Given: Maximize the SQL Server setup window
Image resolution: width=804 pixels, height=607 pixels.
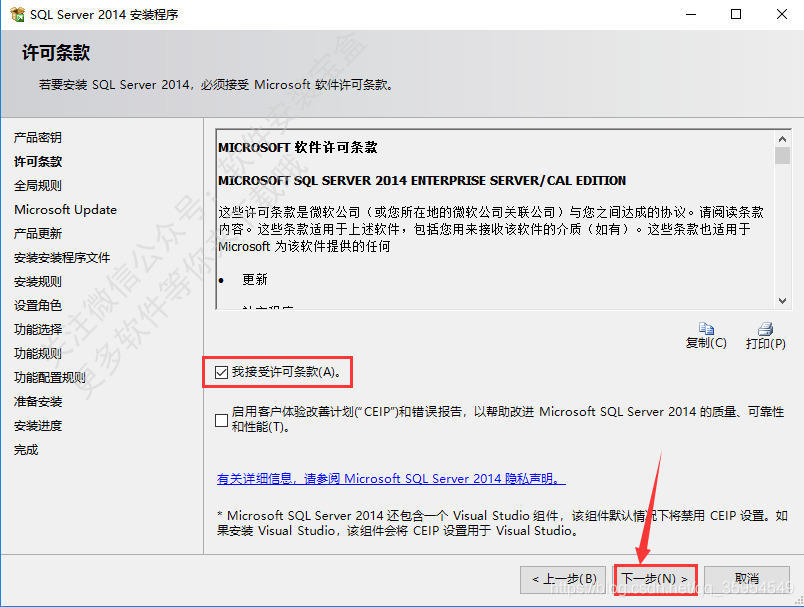Looking at the screenshot, I should coord(736,14).
